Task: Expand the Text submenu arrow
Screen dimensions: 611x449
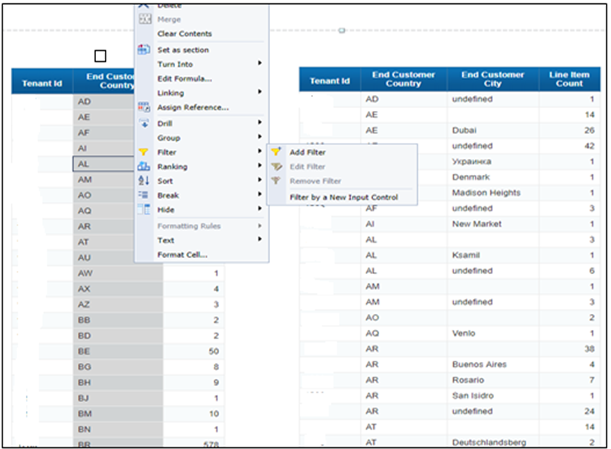Action: coord(260,240)
